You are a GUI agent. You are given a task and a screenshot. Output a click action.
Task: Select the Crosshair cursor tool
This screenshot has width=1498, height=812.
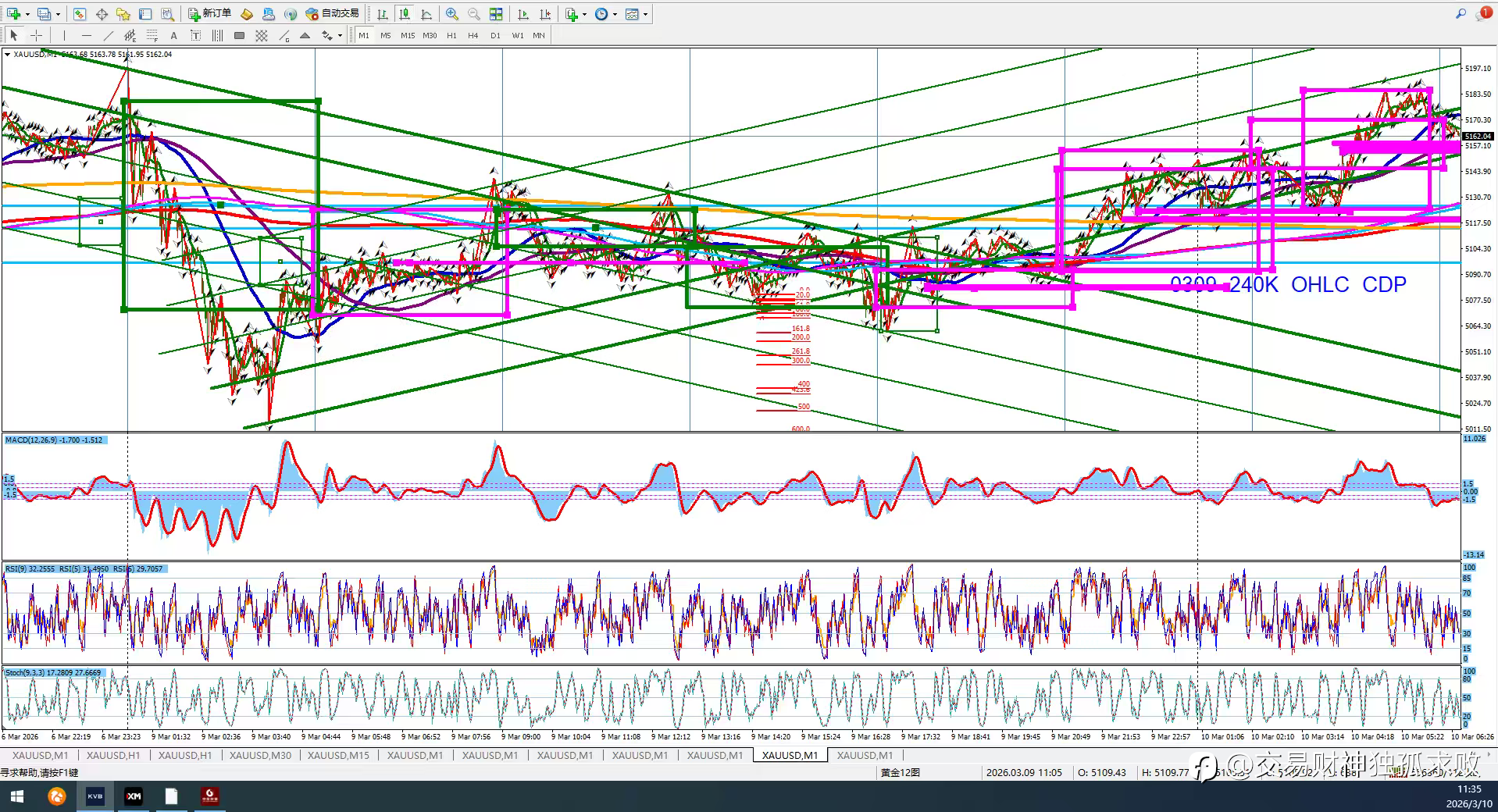[x=36, y=35]
